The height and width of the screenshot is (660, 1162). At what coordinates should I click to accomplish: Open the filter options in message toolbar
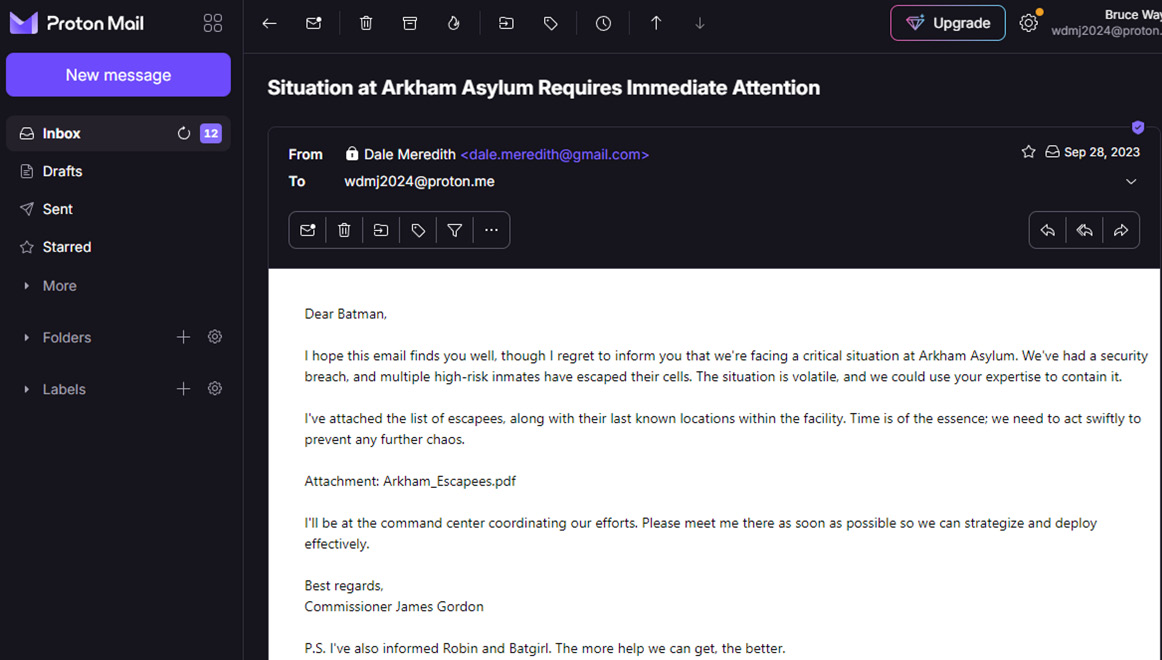[x=454, y=230]
